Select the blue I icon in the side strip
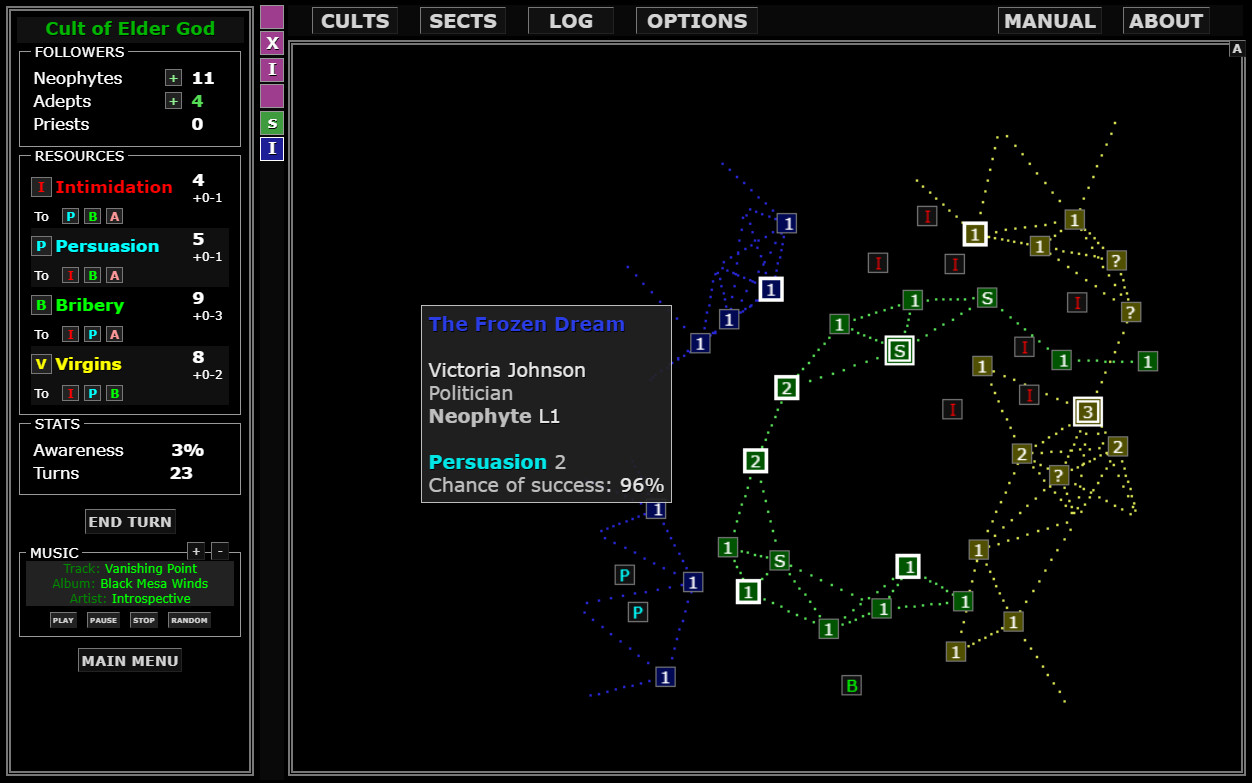The width and height of the screenshot is (1252, 783). pyautogui.click(x=271, y=148)
